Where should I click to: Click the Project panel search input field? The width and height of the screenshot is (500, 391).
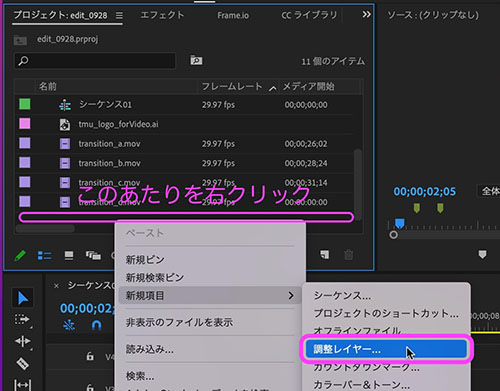(95, 61)
